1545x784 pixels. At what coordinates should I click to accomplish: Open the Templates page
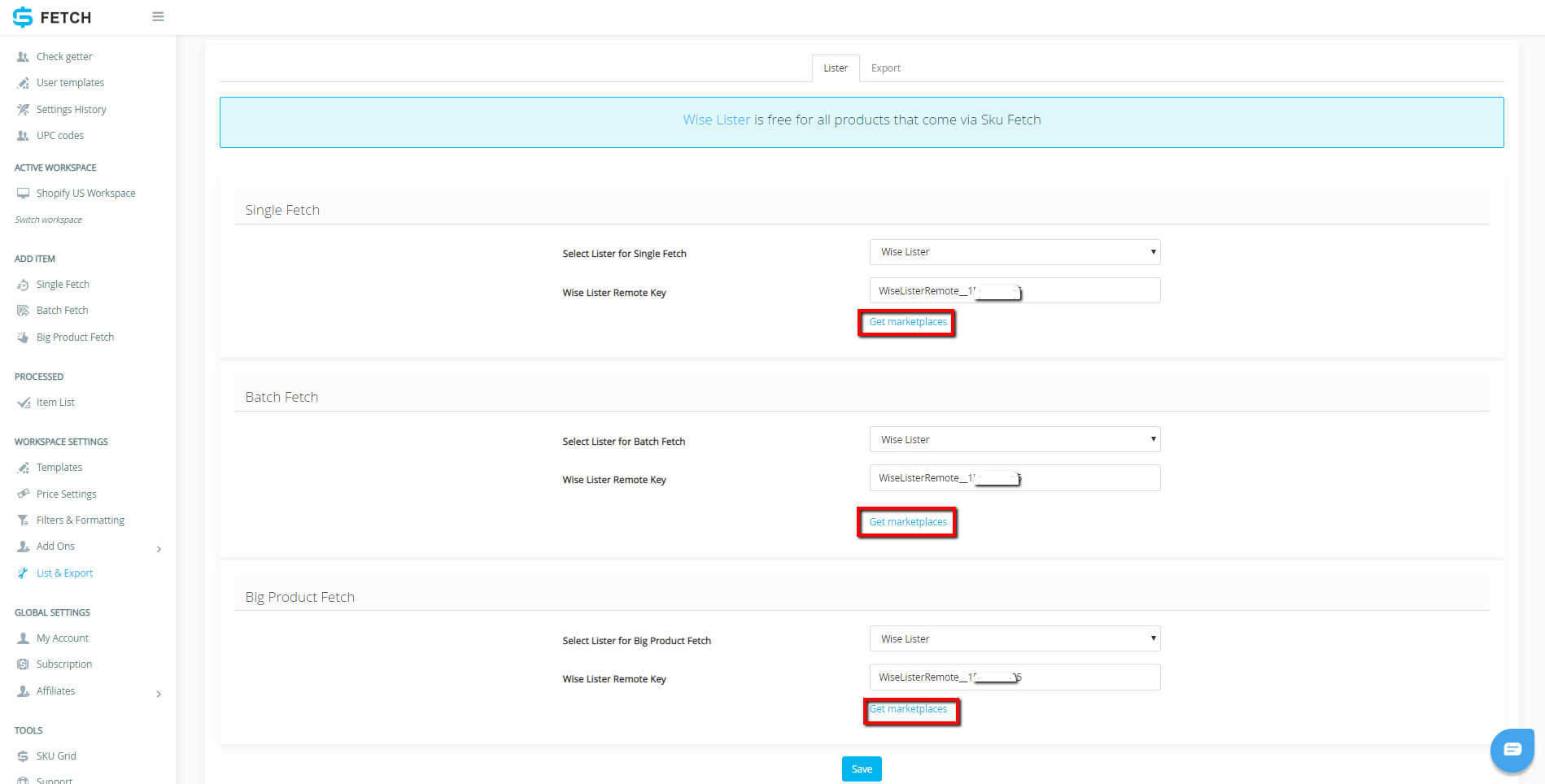[x=59, y=468]
